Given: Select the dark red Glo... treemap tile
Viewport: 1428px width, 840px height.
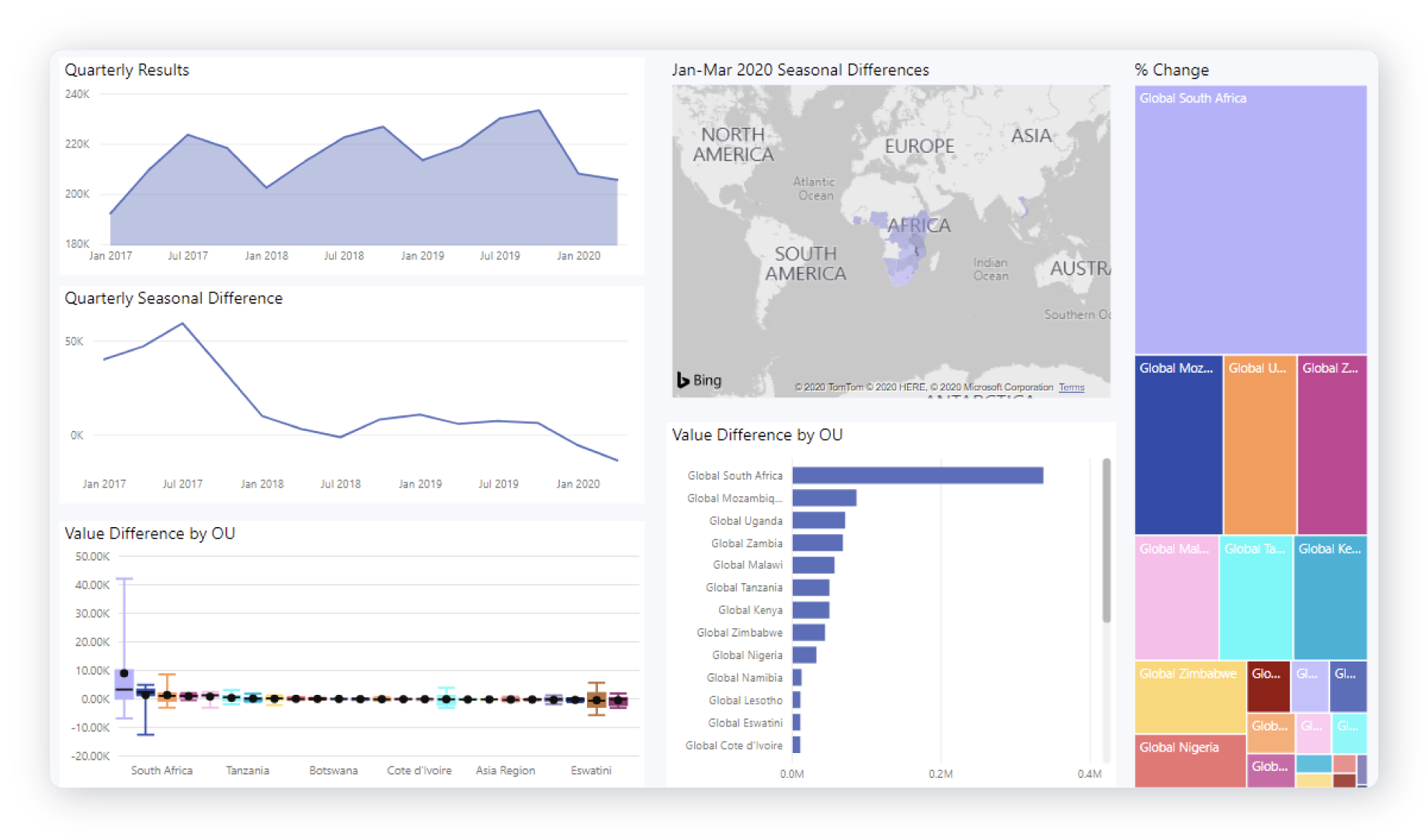Looking at the screenshot, I should click(x=1269, y=686).
